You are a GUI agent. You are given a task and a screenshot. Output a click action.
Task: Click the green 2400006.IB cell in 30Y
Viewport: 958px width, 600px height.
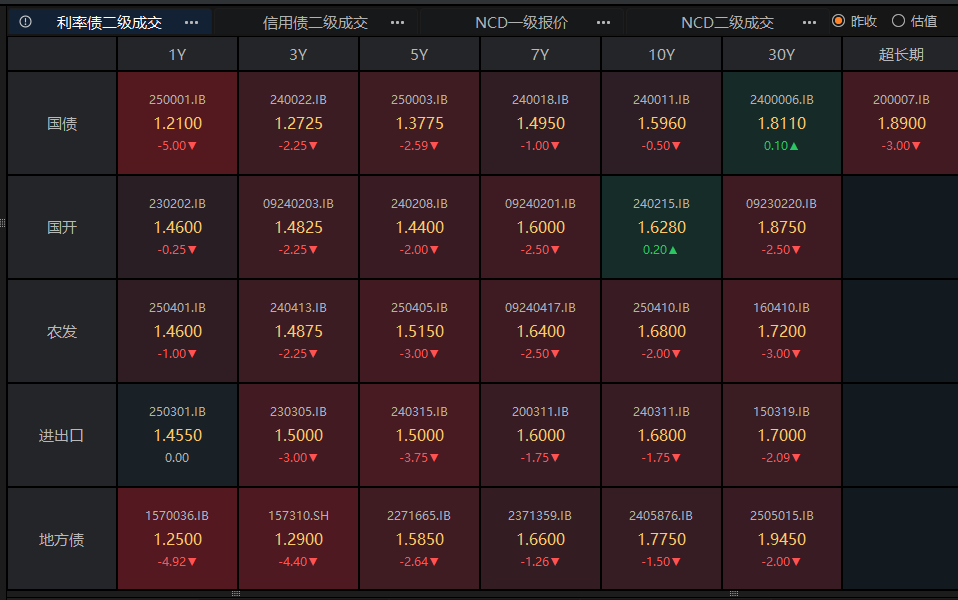click(x=781, y=123)
